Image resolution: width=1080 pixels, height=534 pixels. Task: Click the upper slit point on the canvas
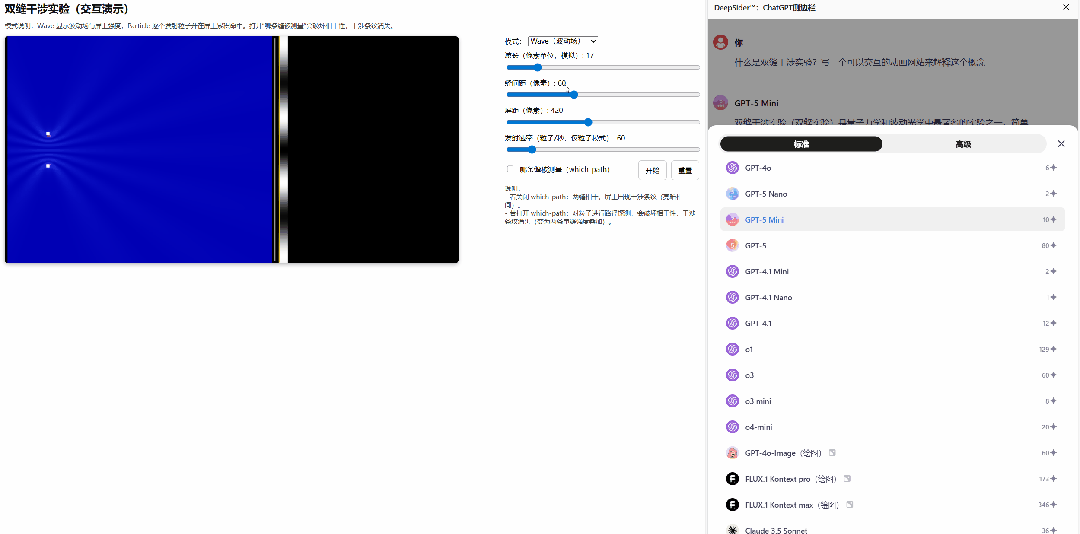[x=48, y=134]
